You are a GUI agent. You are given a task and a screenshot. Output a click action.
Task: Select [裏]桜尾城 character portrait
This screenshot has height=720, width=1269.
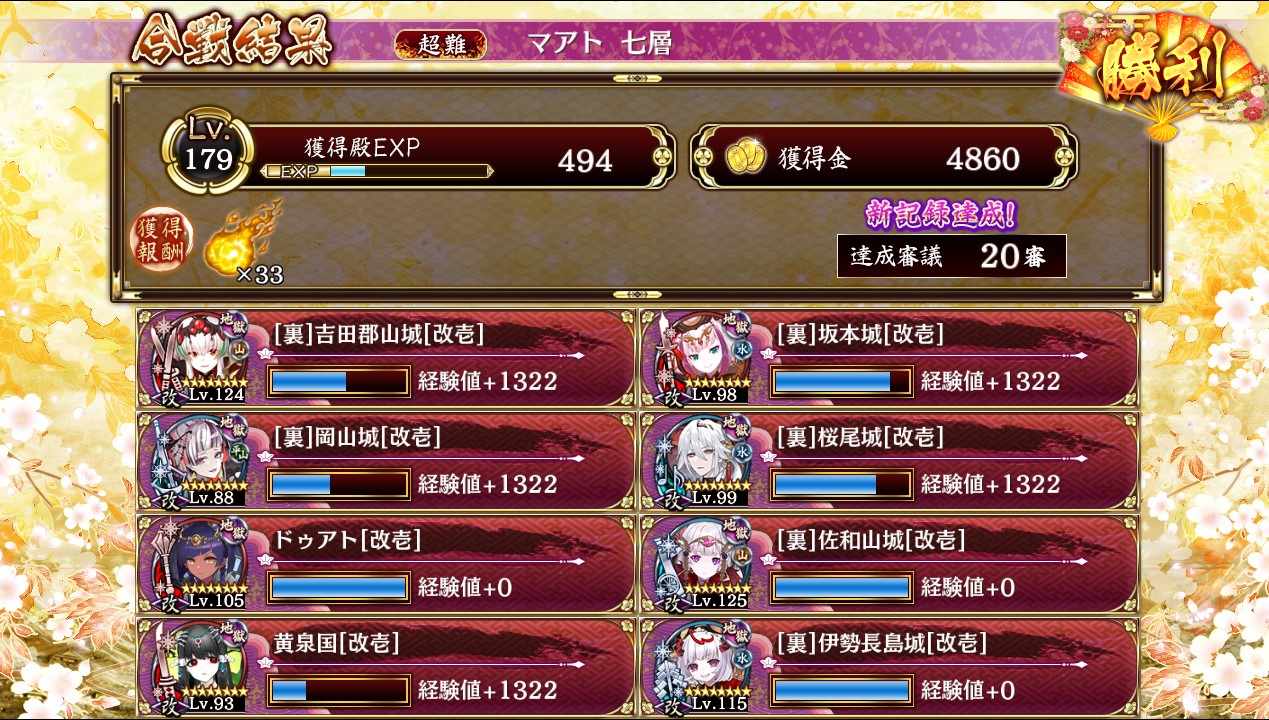click(702, 460)
